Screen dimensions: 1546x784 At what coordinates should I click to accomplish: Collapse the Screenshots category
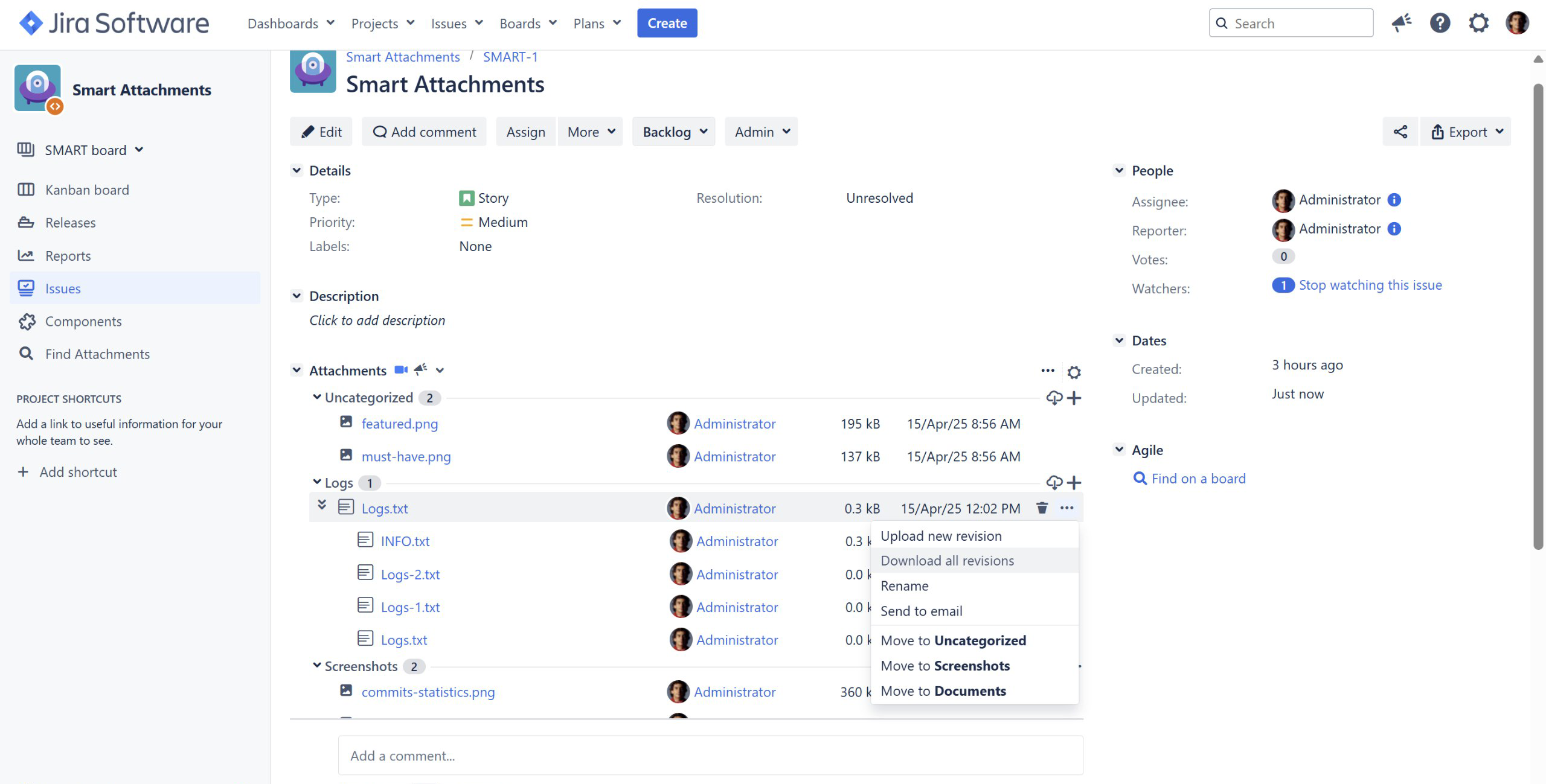317,666
